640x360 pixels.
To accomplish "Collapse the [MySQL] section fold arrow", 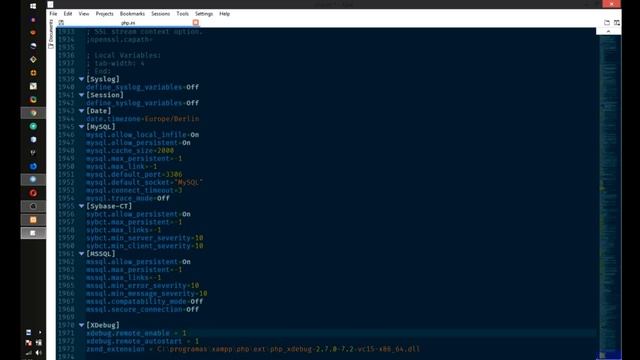I will (81, 127).
